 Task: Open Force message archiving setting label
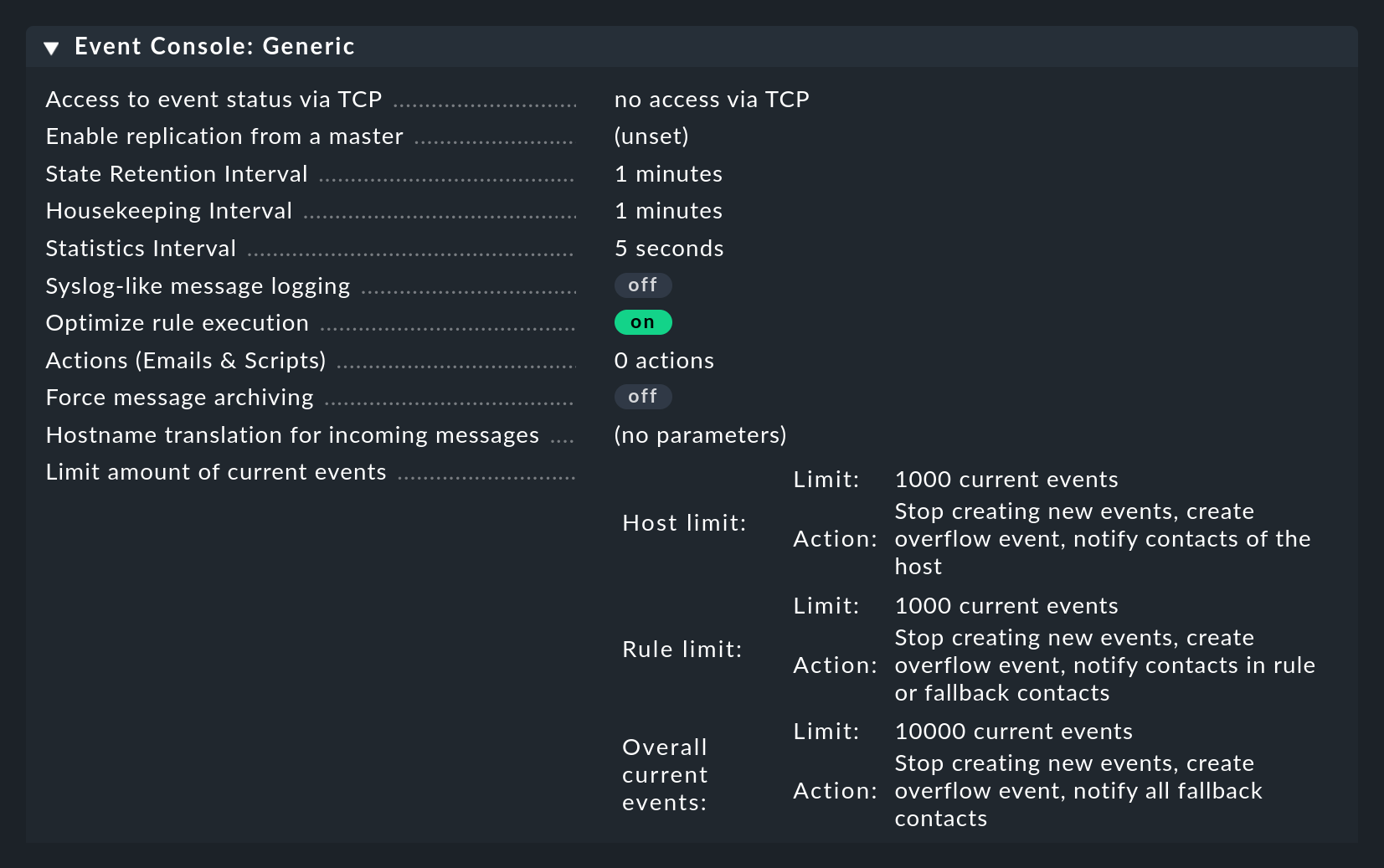point(180,398)
